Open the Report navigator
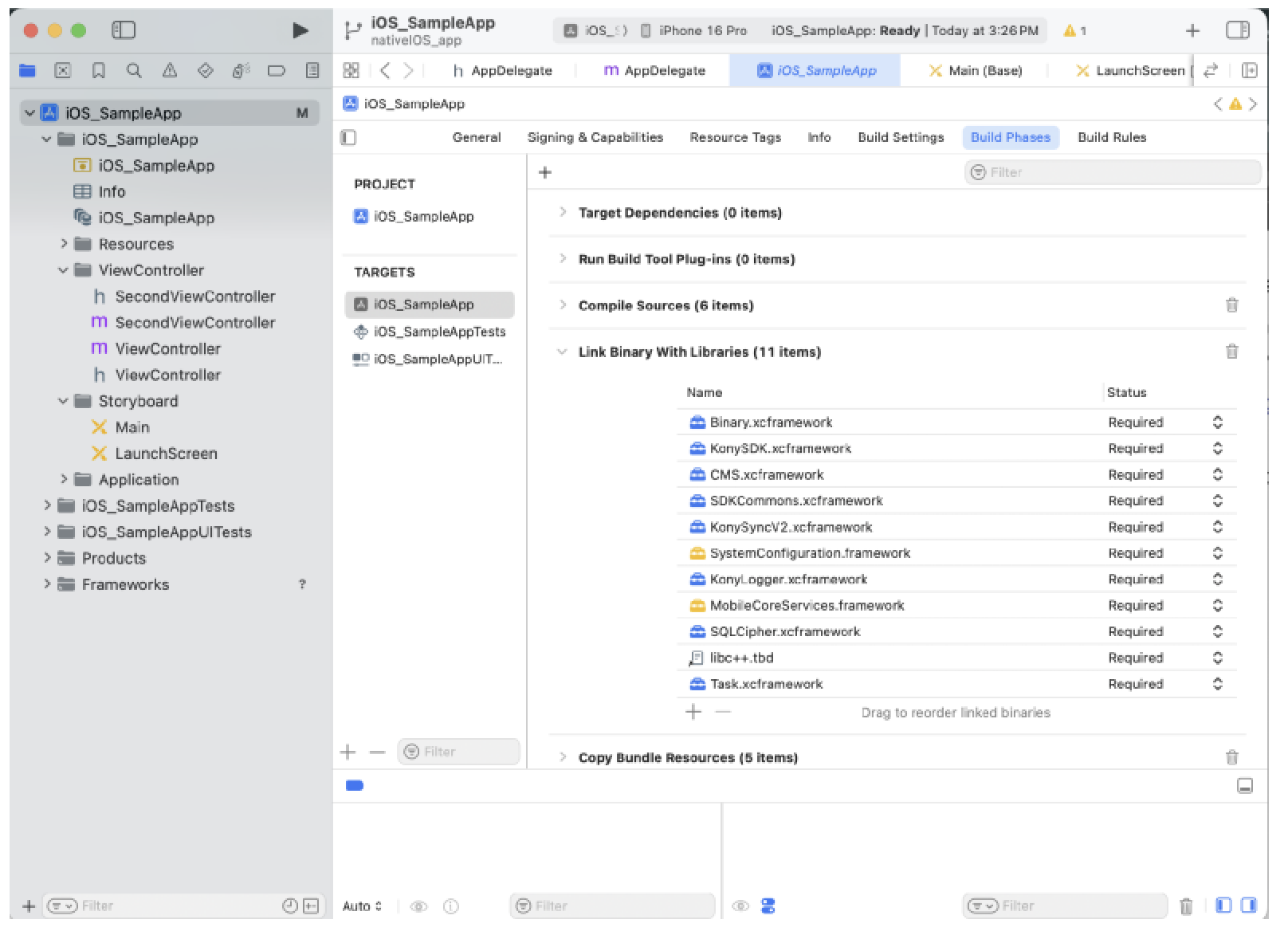 pyautogui.click(x=312, y=71)
